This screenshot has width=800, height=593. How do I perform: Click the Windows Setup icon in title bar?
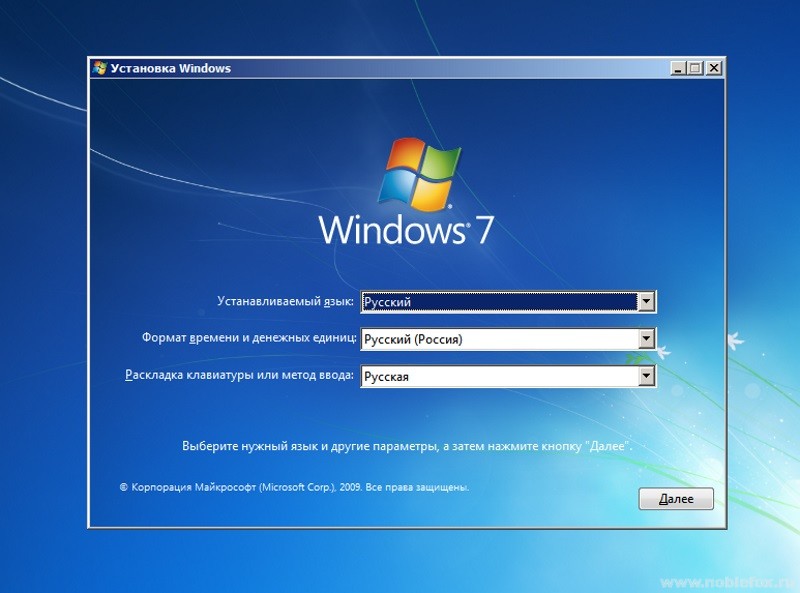tap(99, 69)
